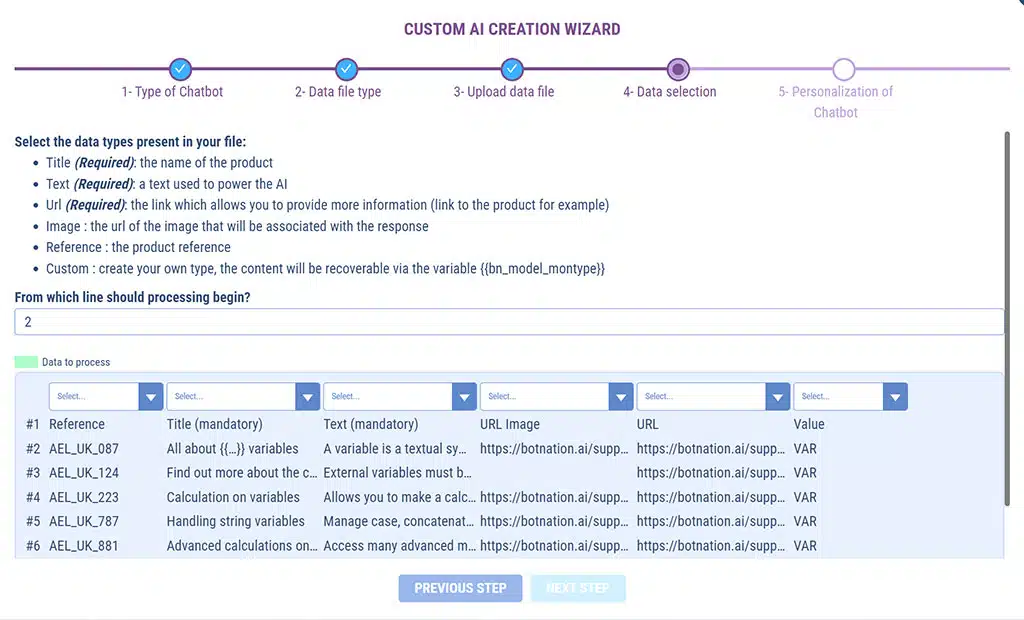The width and height of the screenshot is (1024, 620).
Task: Go to '5- Personalization of Chatbot' step
Action: coord(835,101)
